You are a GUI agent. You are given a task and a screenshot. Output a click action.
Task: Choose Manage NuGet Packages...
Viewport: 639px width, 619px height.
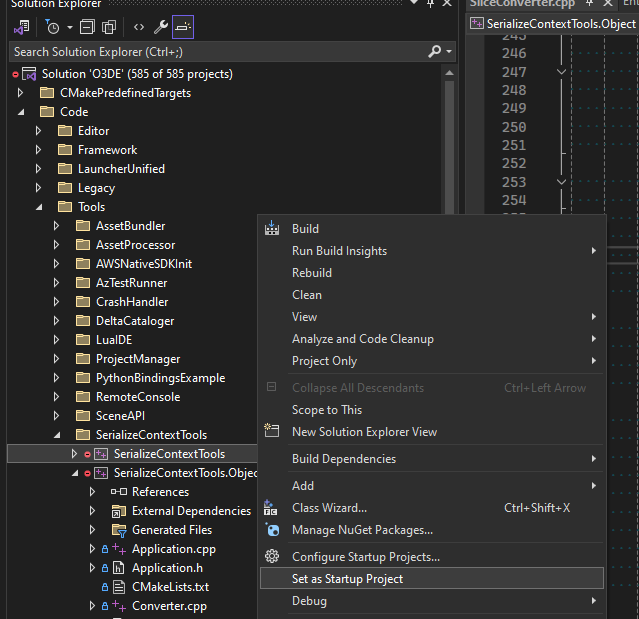pos(432,530)
